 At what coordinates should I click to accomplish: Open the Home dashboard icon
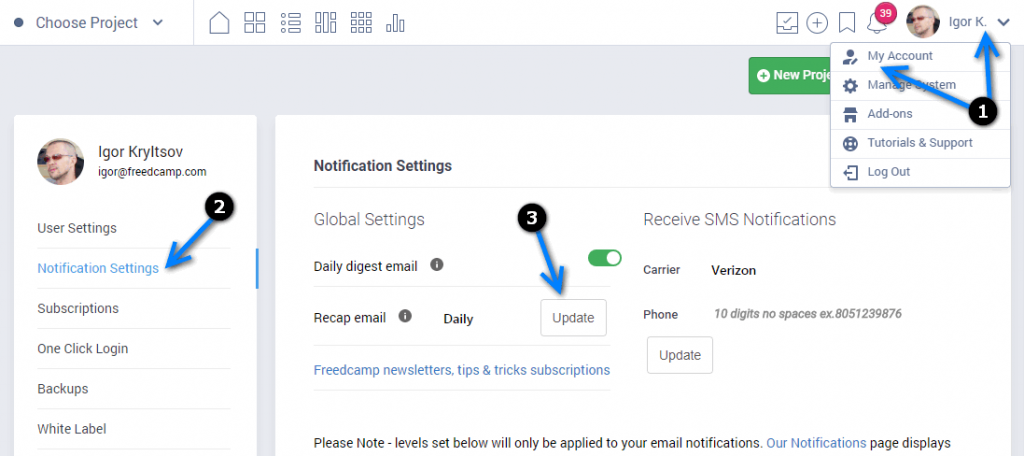[x=219, y=23]
